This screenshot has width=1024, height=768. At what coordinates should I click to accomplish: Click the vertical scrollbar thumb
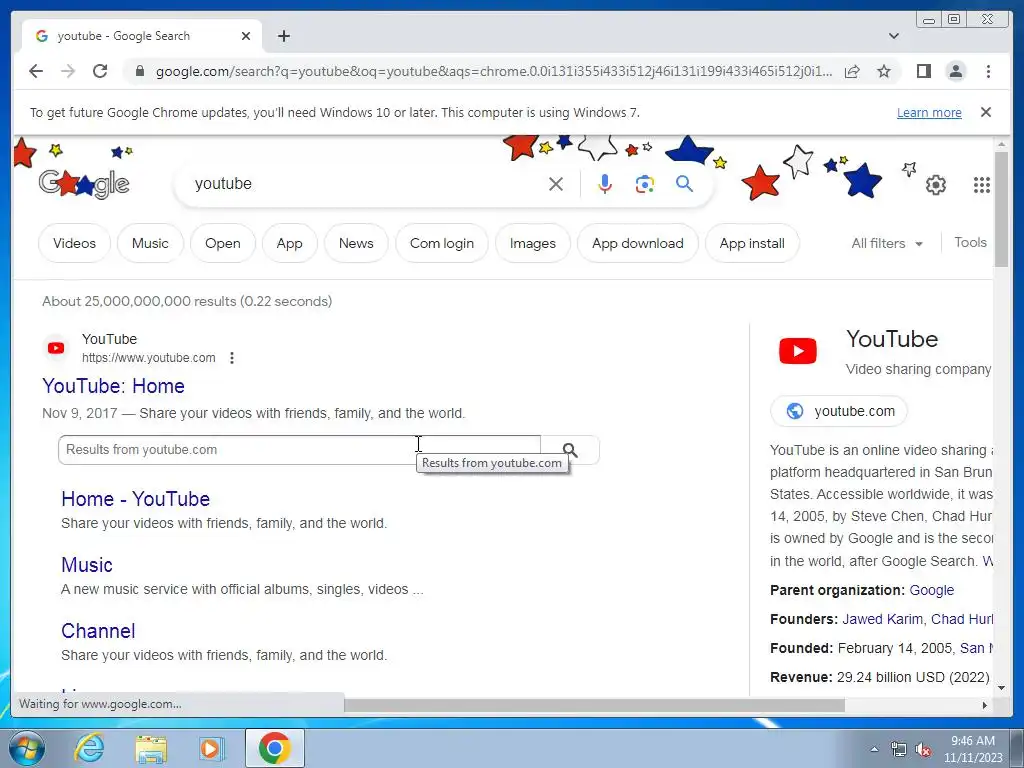[1001, 209]
